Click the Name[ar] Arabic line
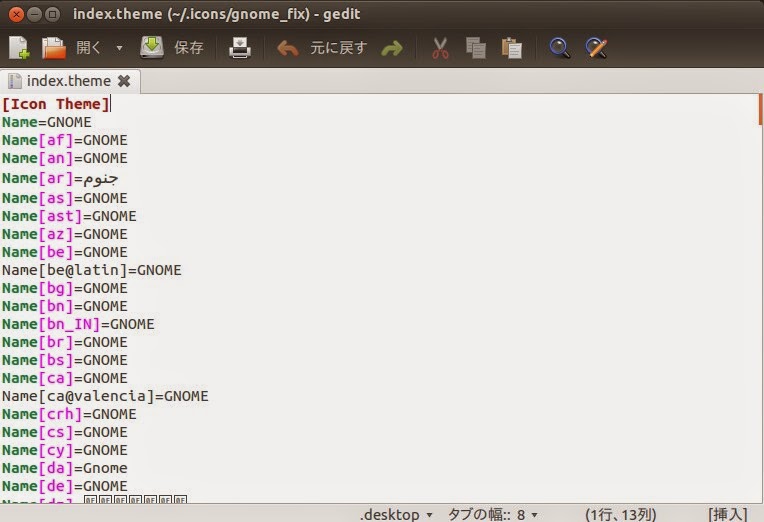 pos(60,178)
